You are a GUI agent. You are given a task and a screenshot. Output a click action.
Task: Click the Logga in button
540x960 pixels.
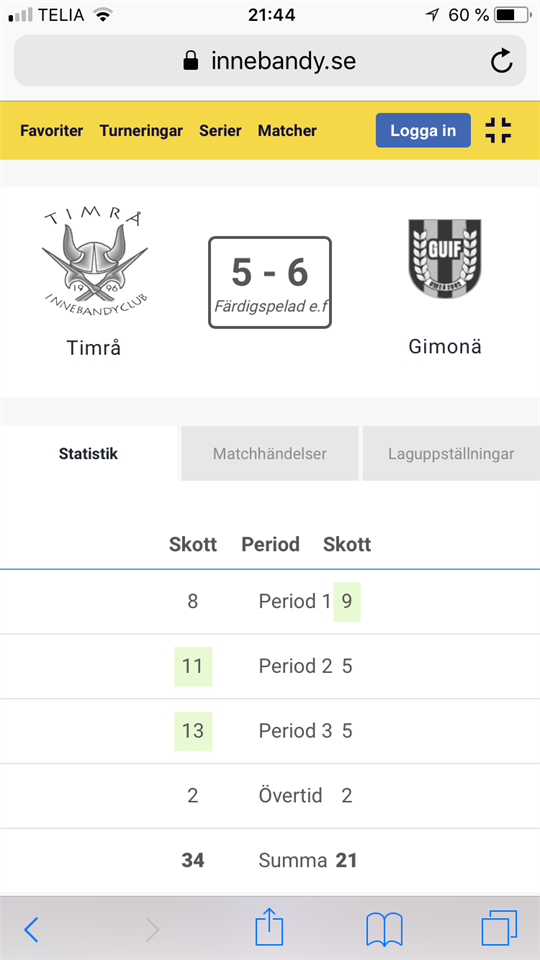pos(423,130)
